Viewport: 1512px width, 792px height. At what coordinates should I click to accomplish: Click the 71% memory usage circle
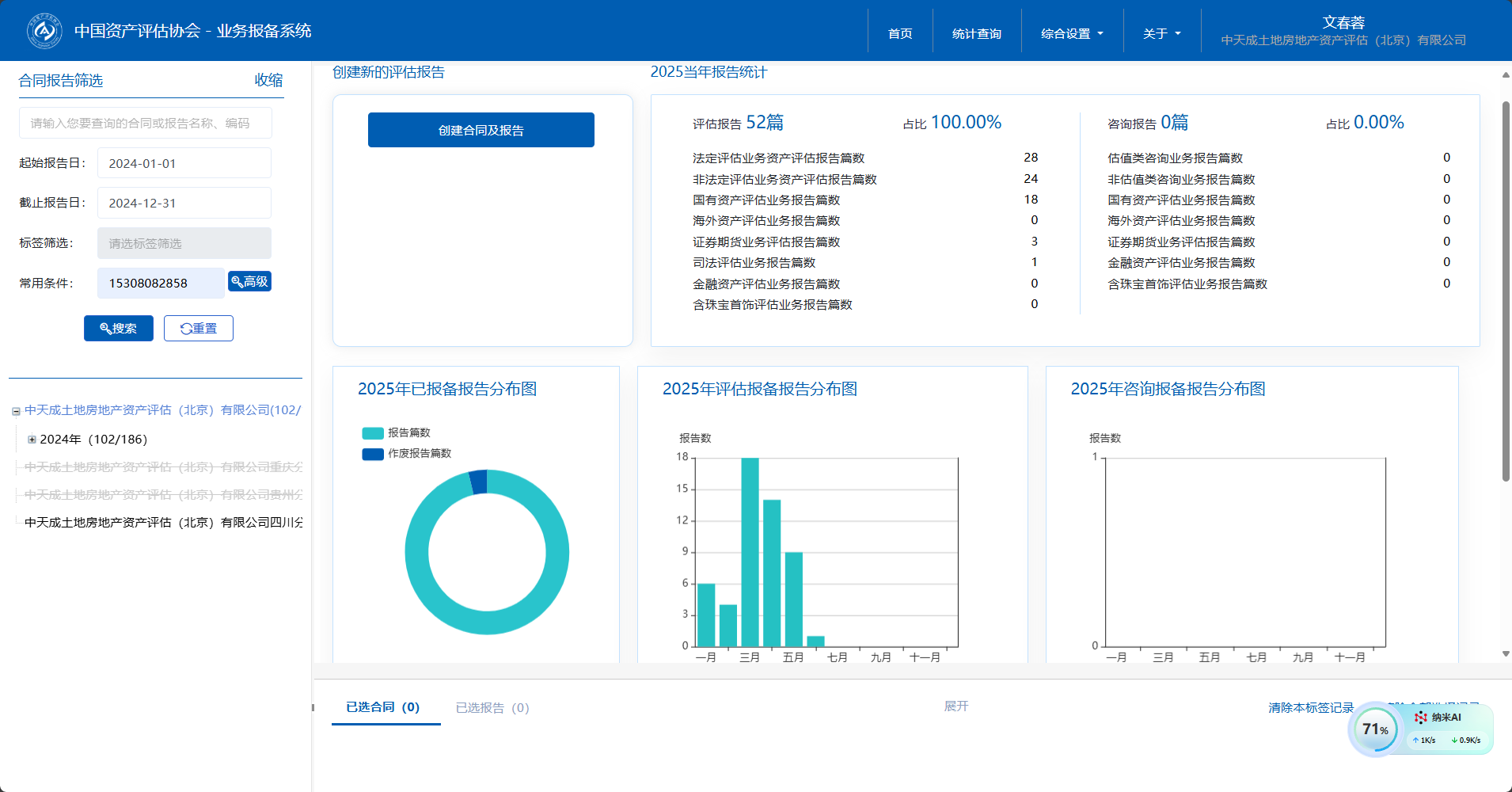(x=1374, y=729)
